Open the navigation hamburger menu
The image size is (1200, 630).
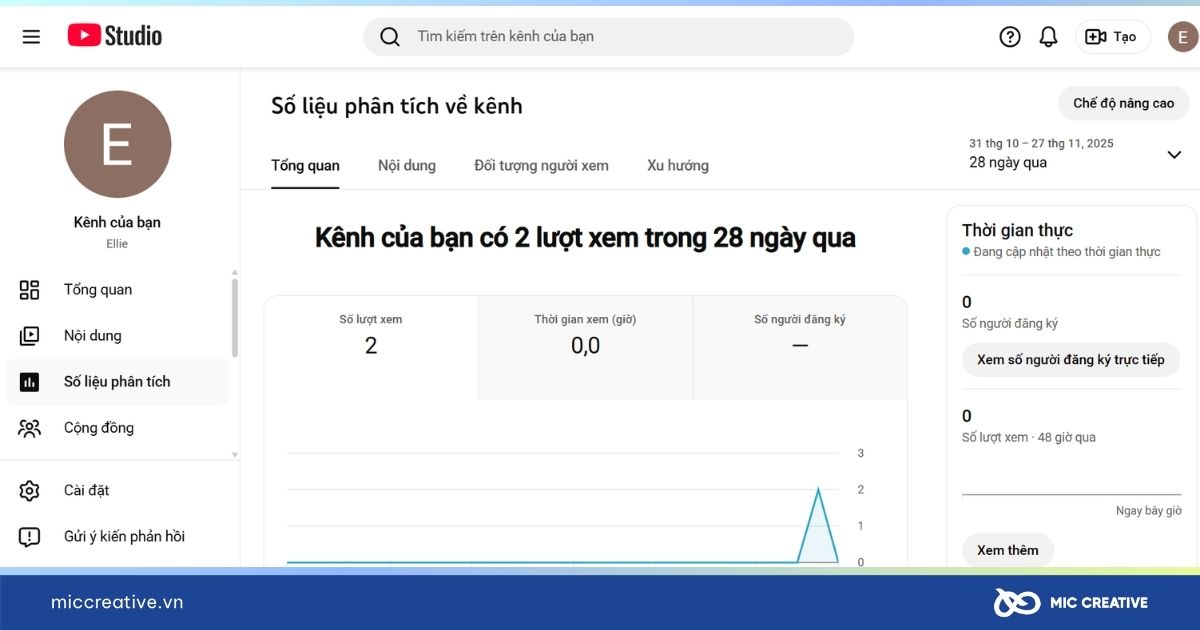(31, 35)
